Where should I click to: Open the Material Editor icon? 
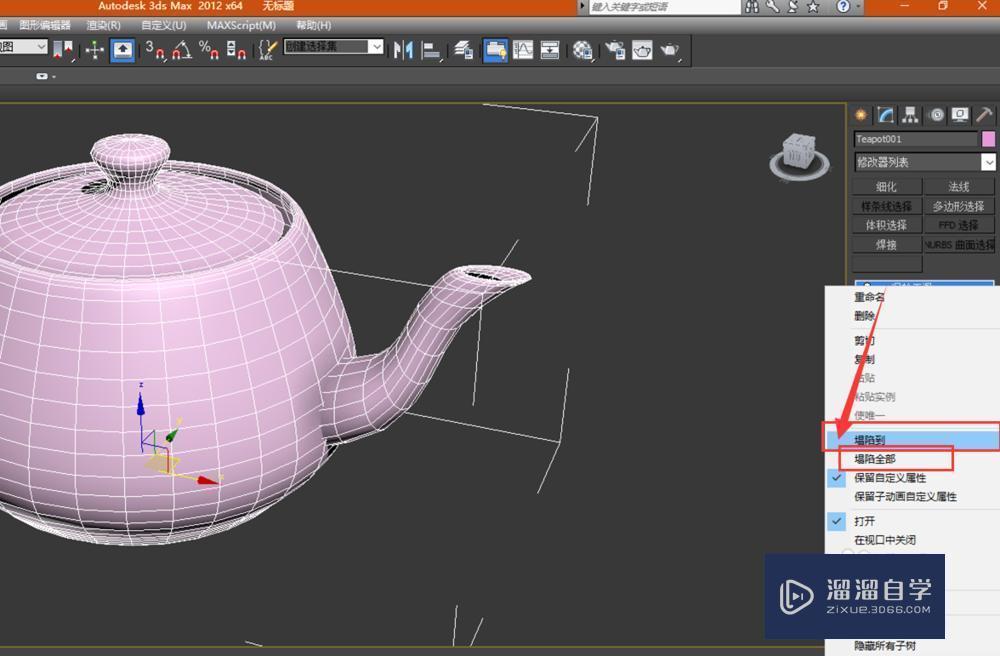point(583,49)
